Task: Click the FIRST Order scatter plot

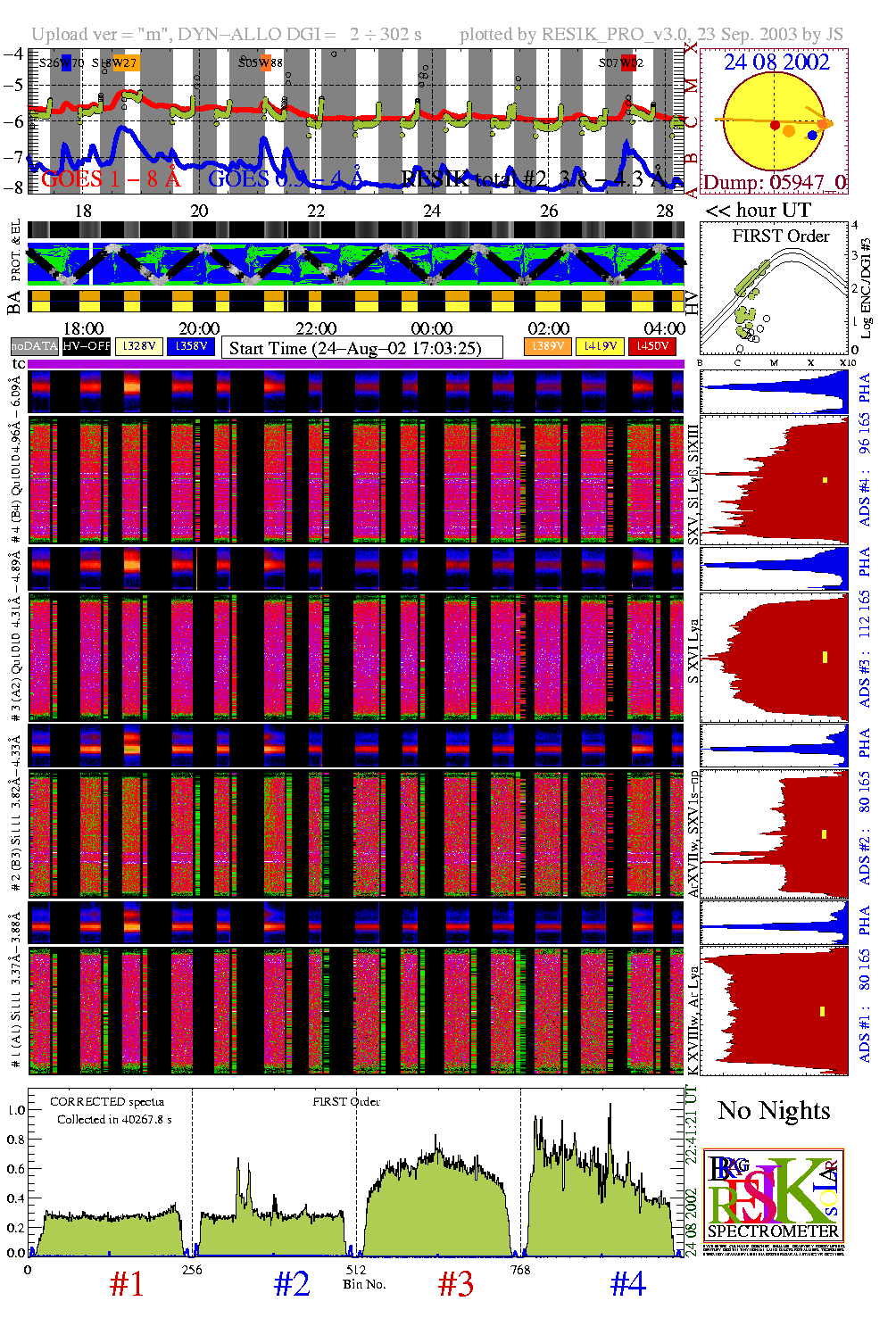Action: click(773, 289)
